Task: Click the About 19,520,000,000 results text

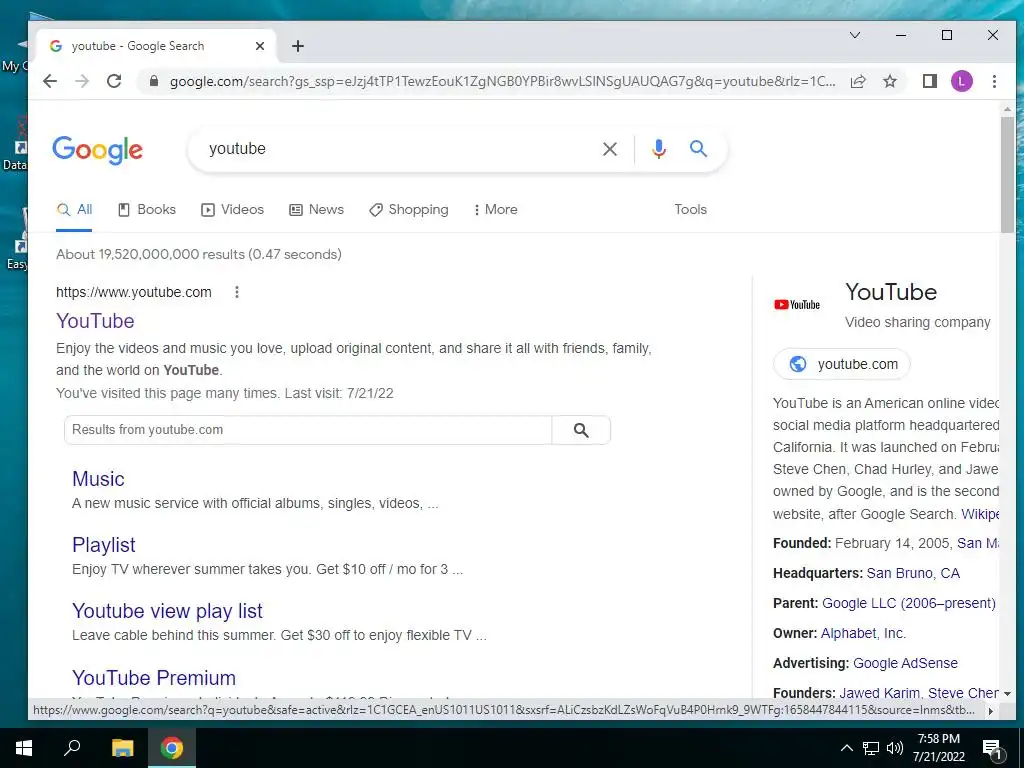Action: 199,255
